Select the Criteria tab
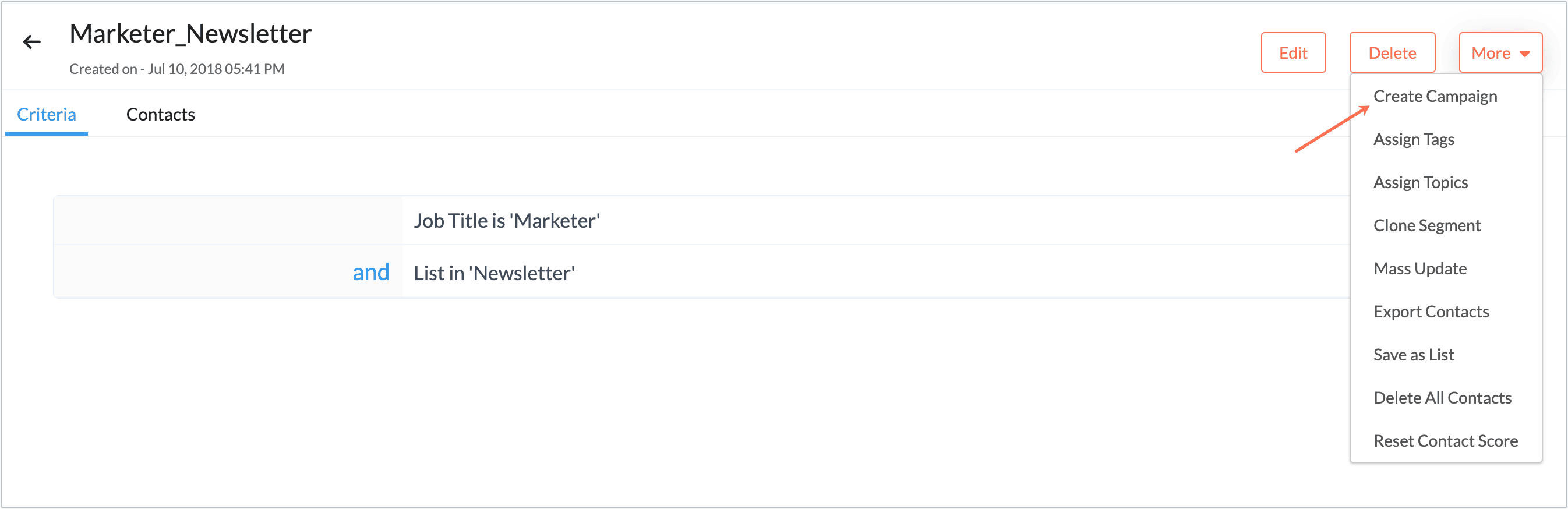1568x509 pixels. coord(46,115)
